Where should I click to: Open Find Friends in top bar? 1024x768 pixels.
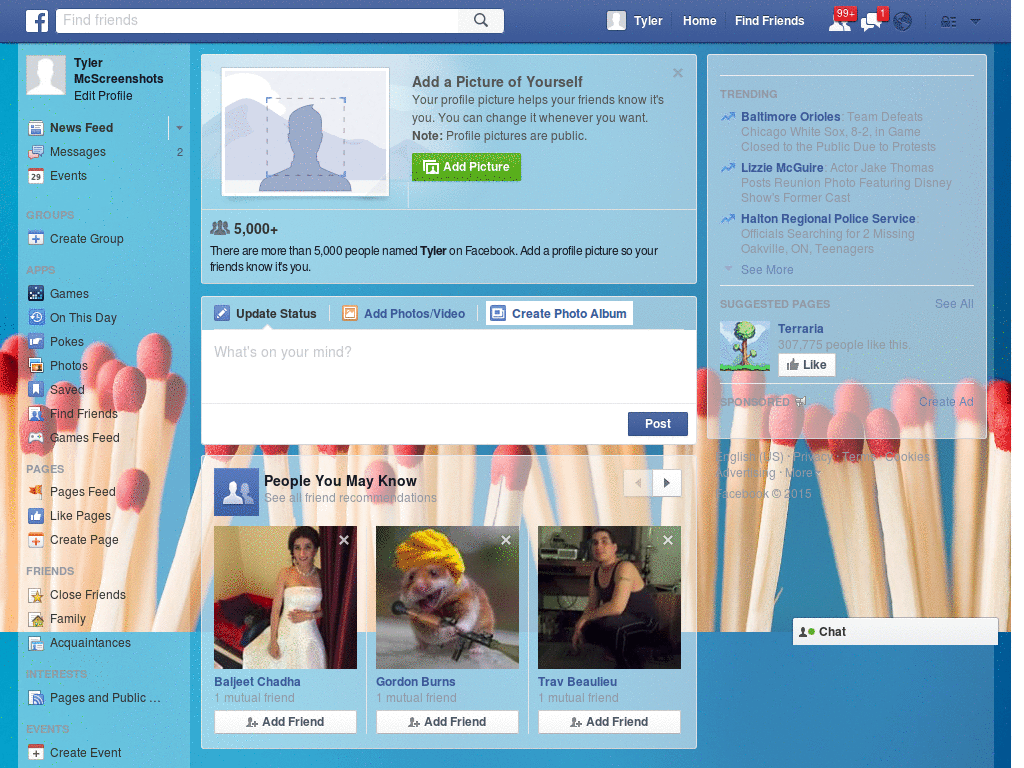click(769, 21)
